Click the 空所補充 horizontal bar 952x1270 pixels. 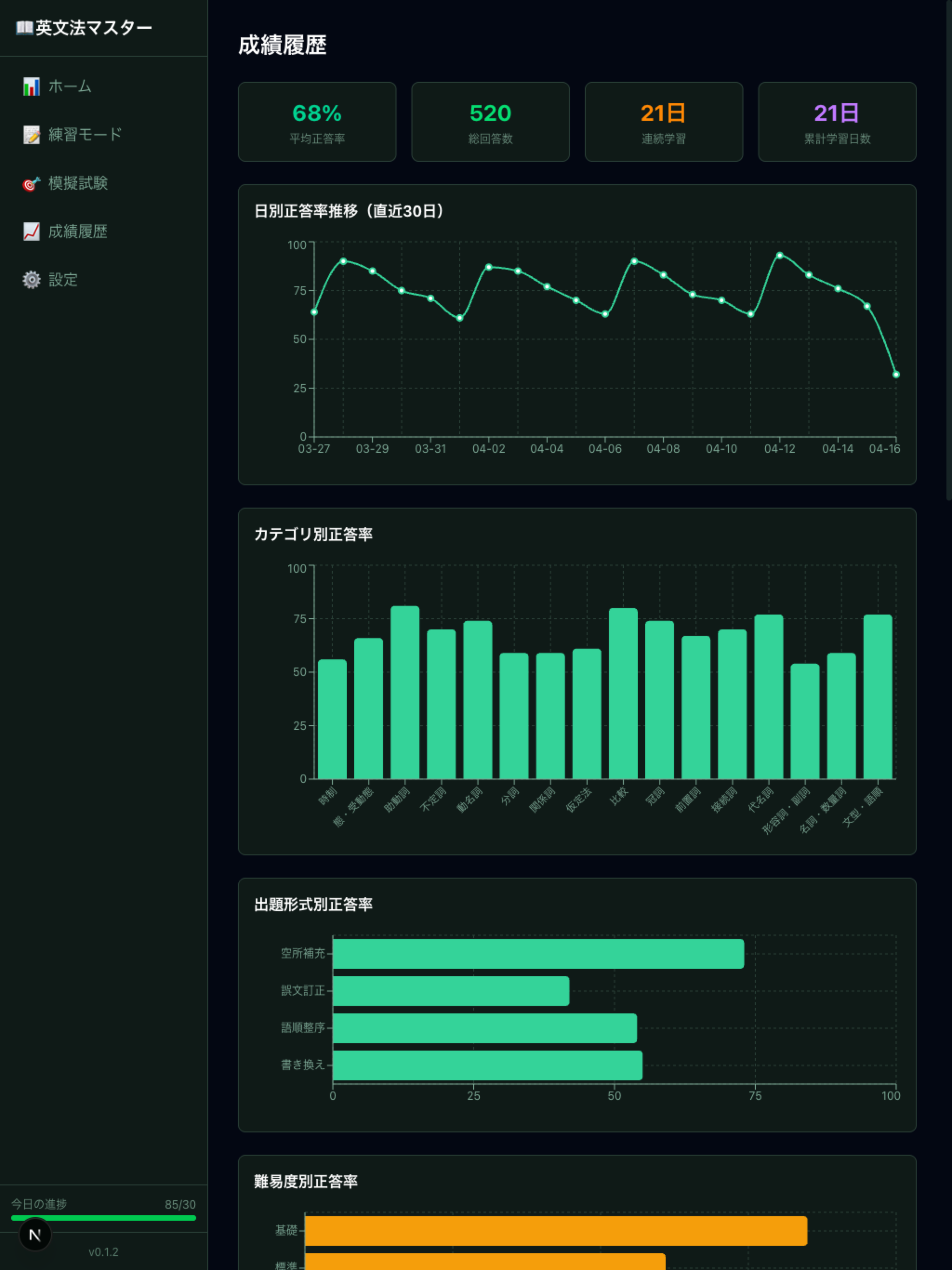coord(538,953)
